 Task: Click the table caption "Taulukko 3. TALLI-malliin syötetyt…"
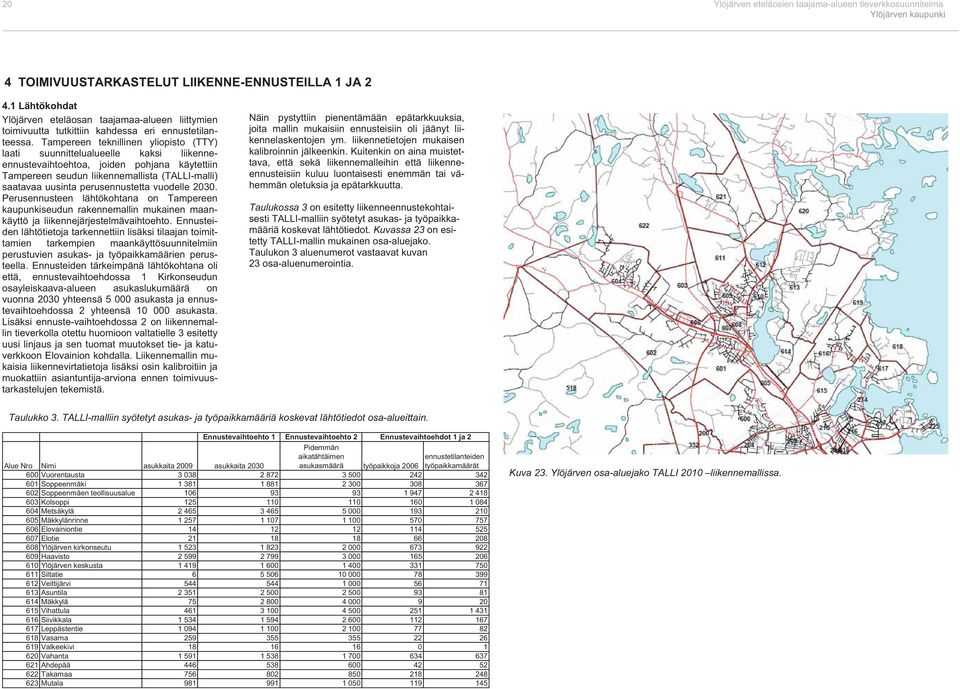(x=218, y=418)
